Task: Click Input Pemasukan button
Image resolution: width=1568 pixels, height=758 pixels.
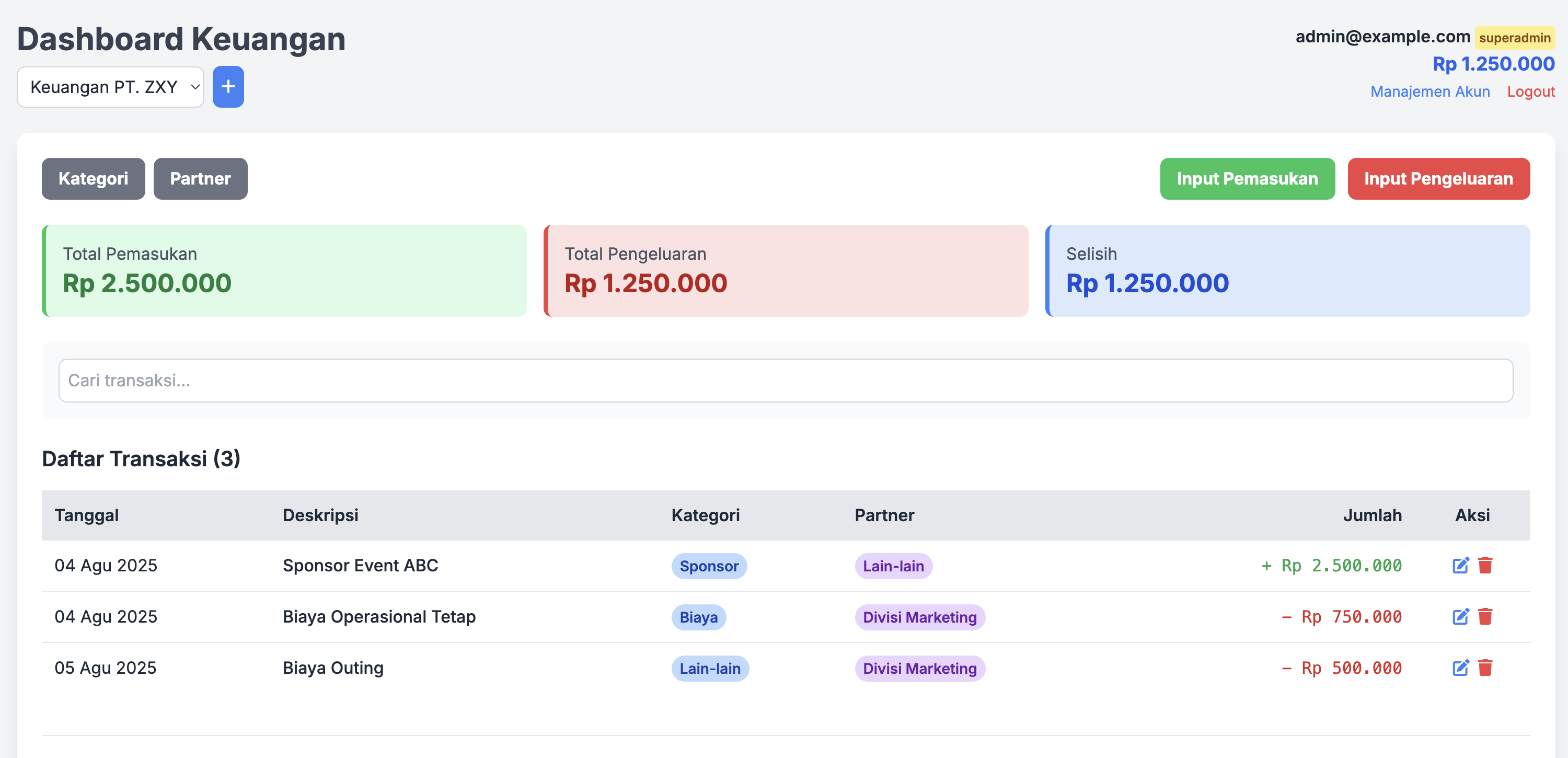Action: tap(1247, 179)
